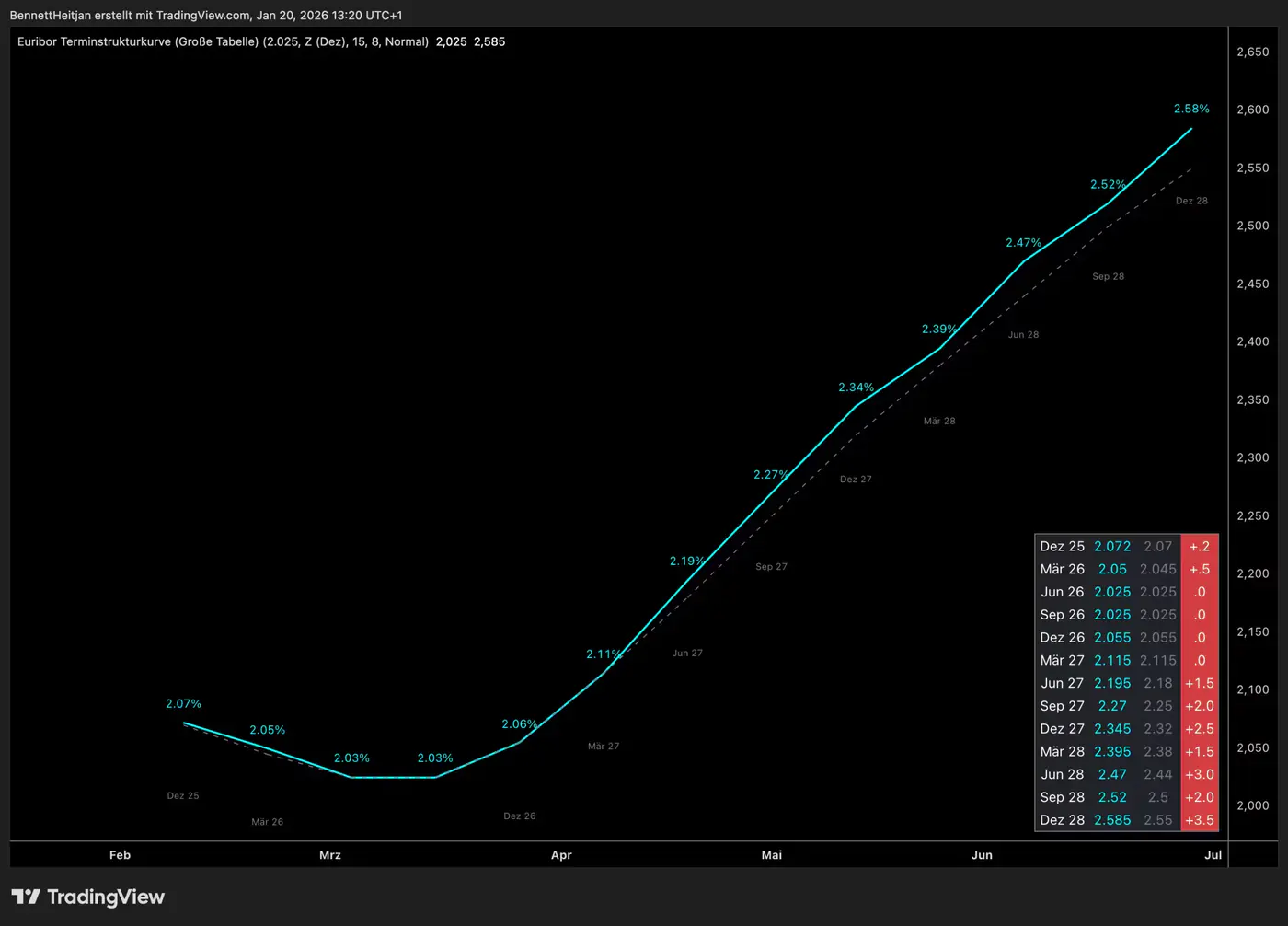Select the 2.11% curve data label

click(x=604, y=654)
